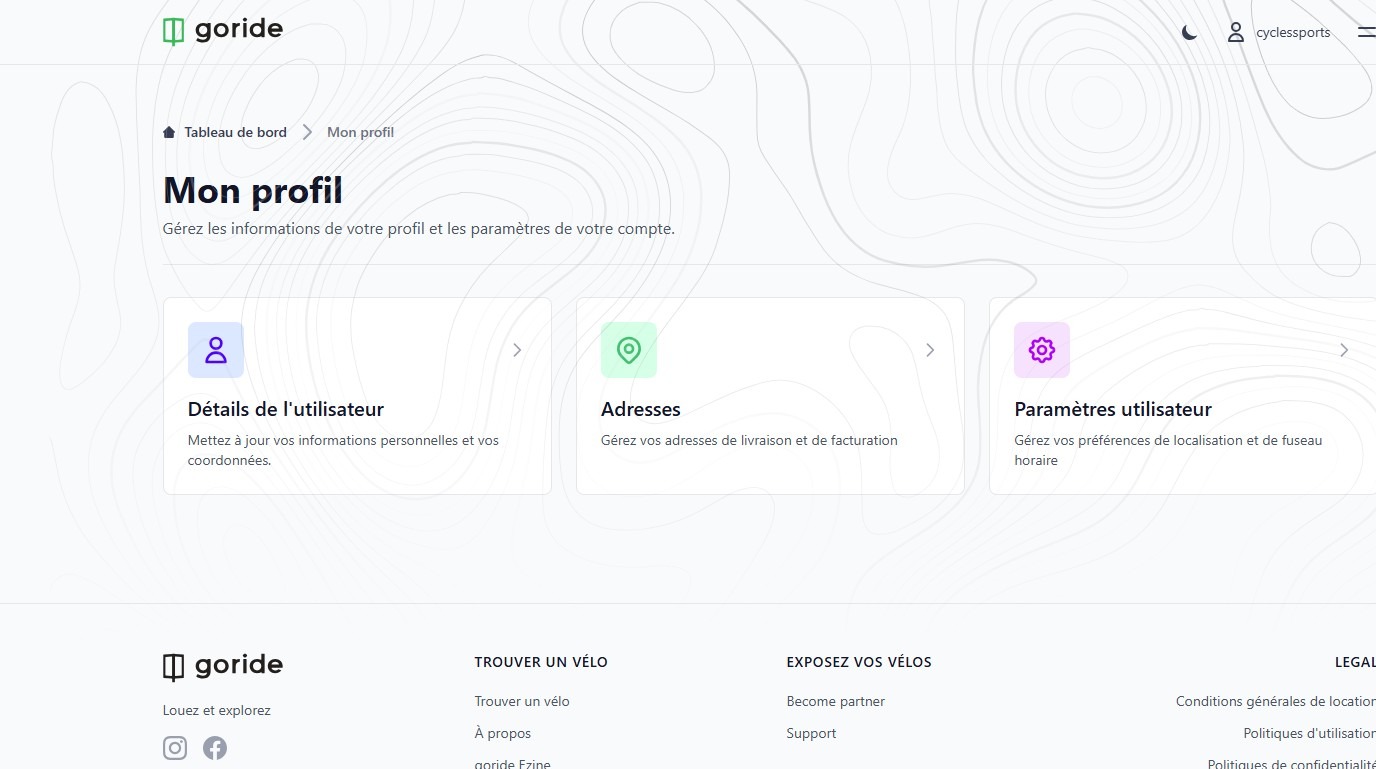
Task: Go to Tableau de bord breadcrumb
Action: [235, 132]
